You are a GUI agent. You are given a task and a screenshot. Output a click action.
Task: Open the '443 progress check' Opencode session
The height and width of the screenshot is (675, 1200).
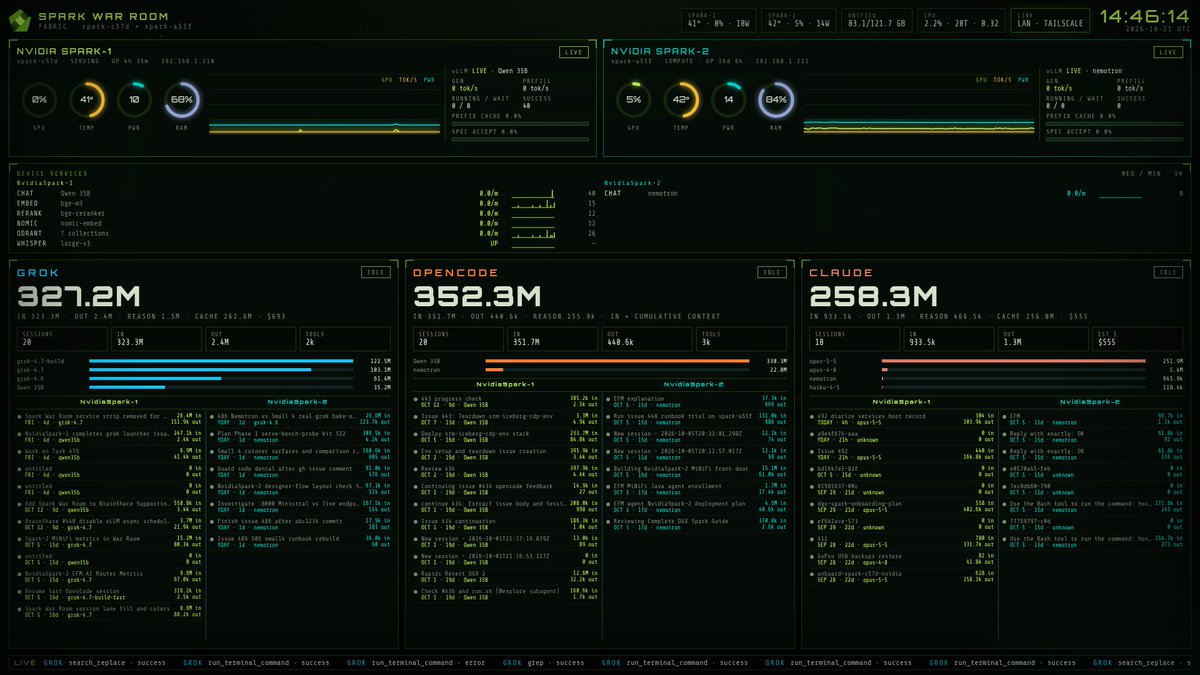(x=504, y=400)
